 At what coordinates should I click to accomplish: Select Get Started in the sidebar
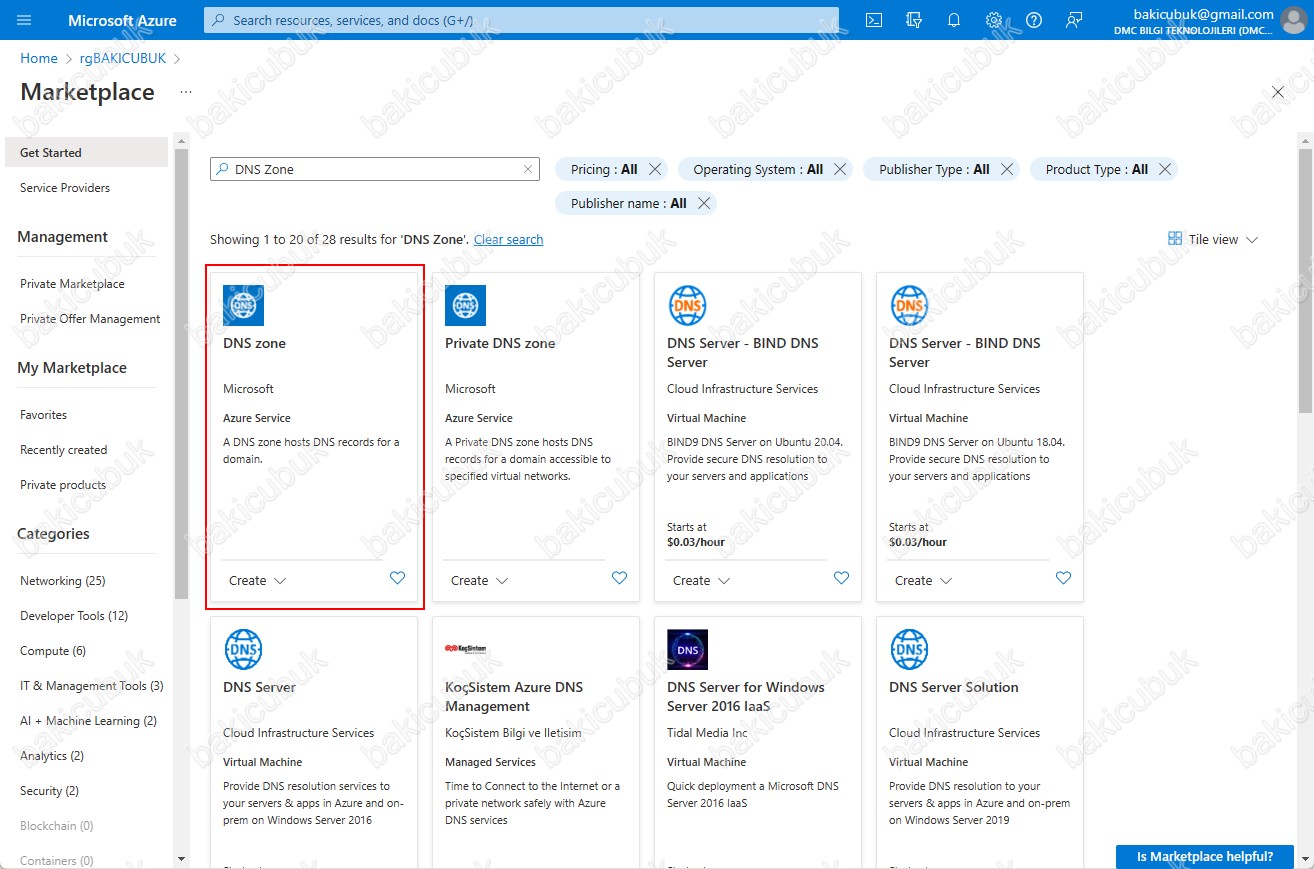tap(87, 153)
